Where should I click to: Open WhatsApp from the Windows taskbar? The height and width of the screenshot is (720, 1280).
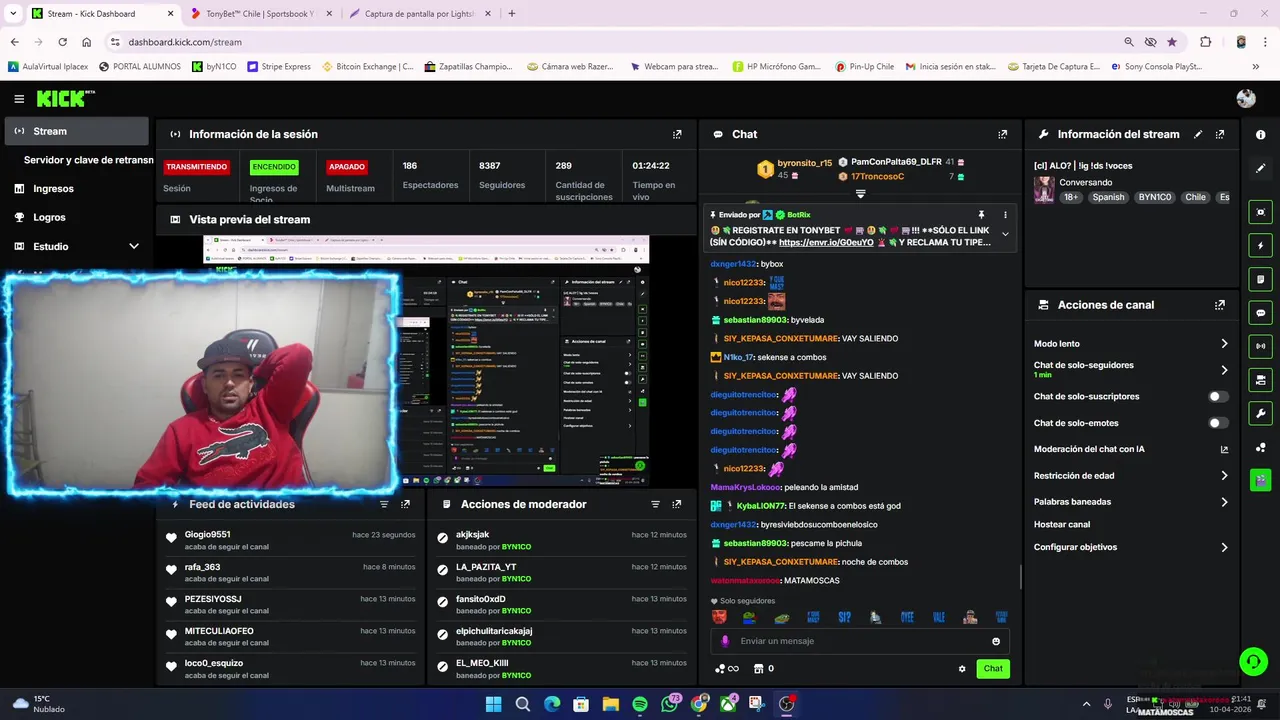(x=669, y=704)
